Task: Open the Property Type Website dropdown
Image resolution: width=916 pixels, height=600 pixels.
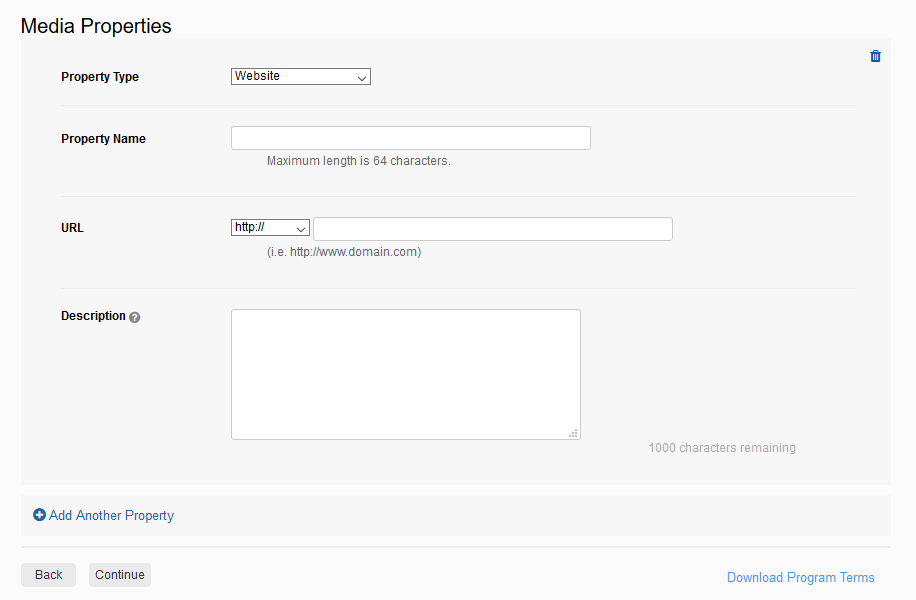Action: (x=301, y=77)
